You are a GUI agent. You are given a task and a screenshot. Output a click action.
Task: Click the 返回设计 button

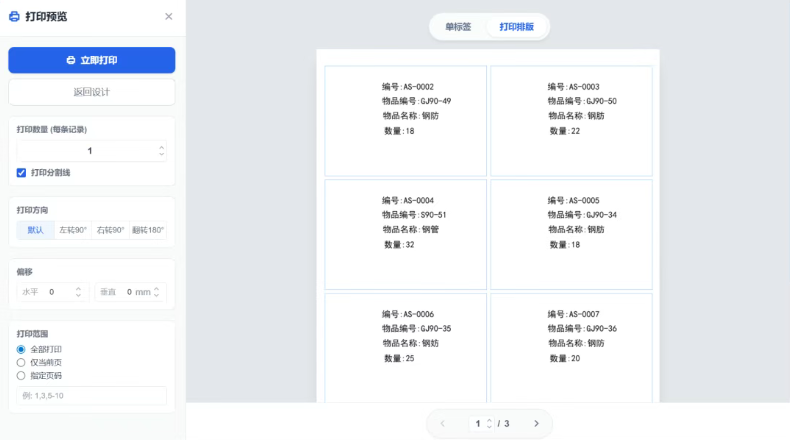point(92,92)
